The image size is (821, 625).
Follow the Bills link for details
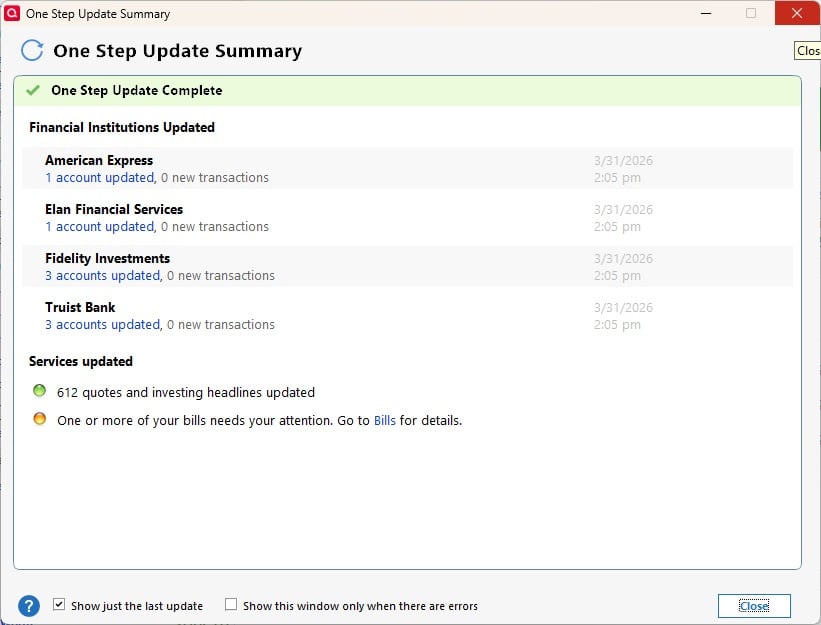point(384,420)
